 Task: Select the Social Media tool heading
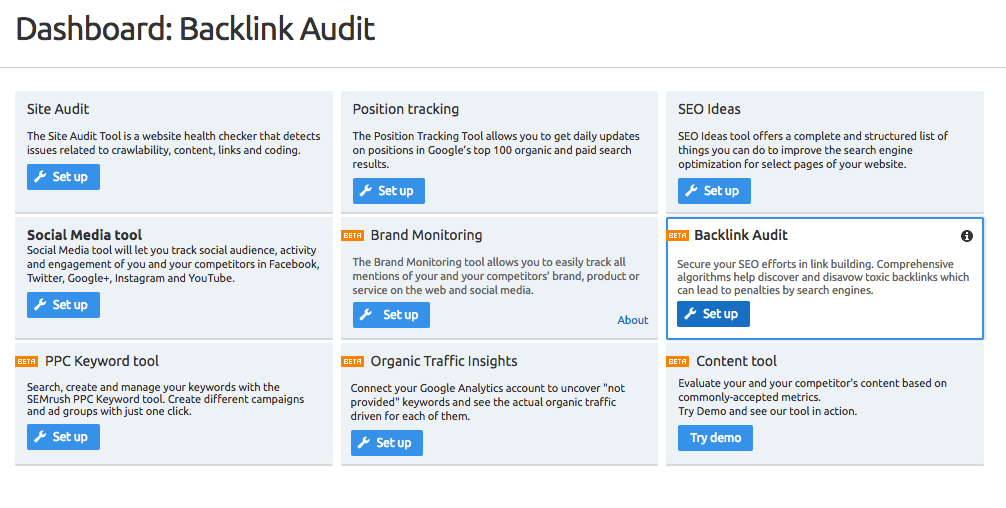(x=85, y=235)
